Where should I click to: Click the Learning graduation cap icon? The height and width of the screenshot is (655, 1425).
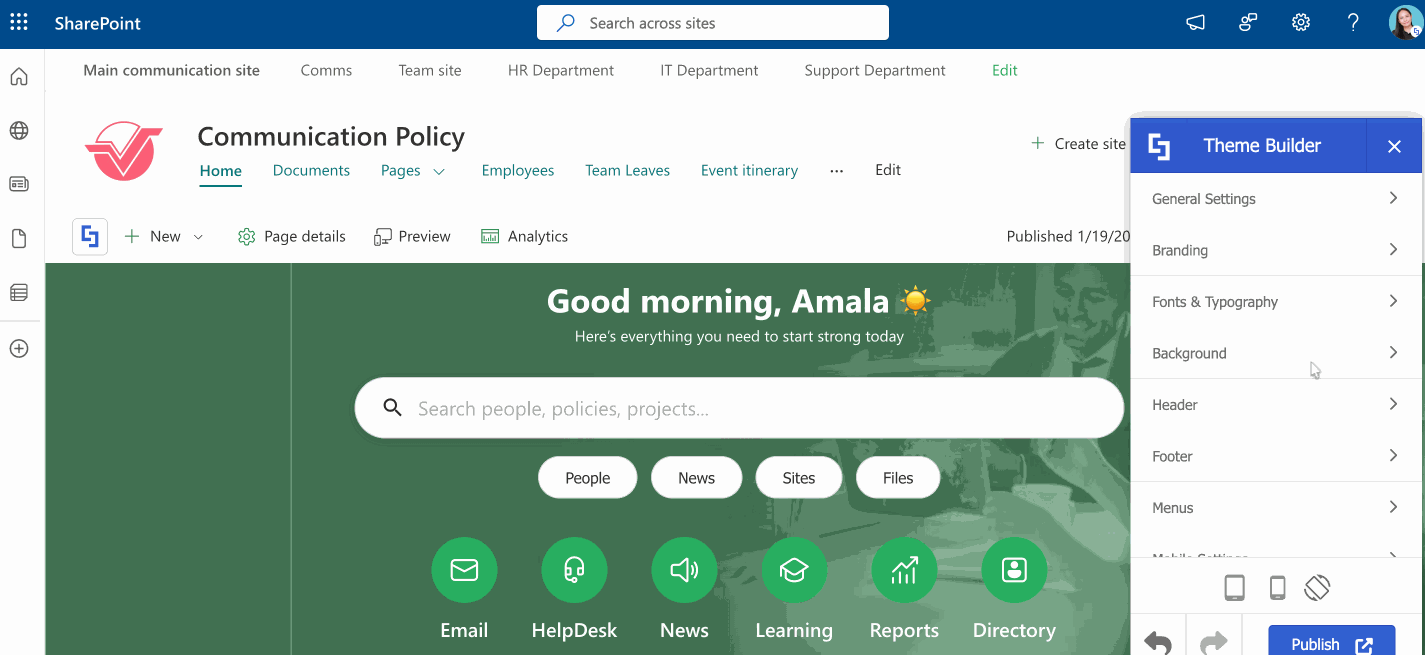tap(794, 570)
